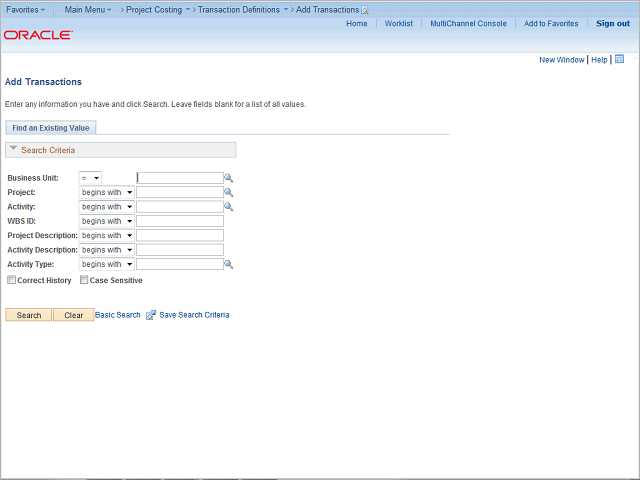Click the Activity Description text field

[x=180, y=250]
